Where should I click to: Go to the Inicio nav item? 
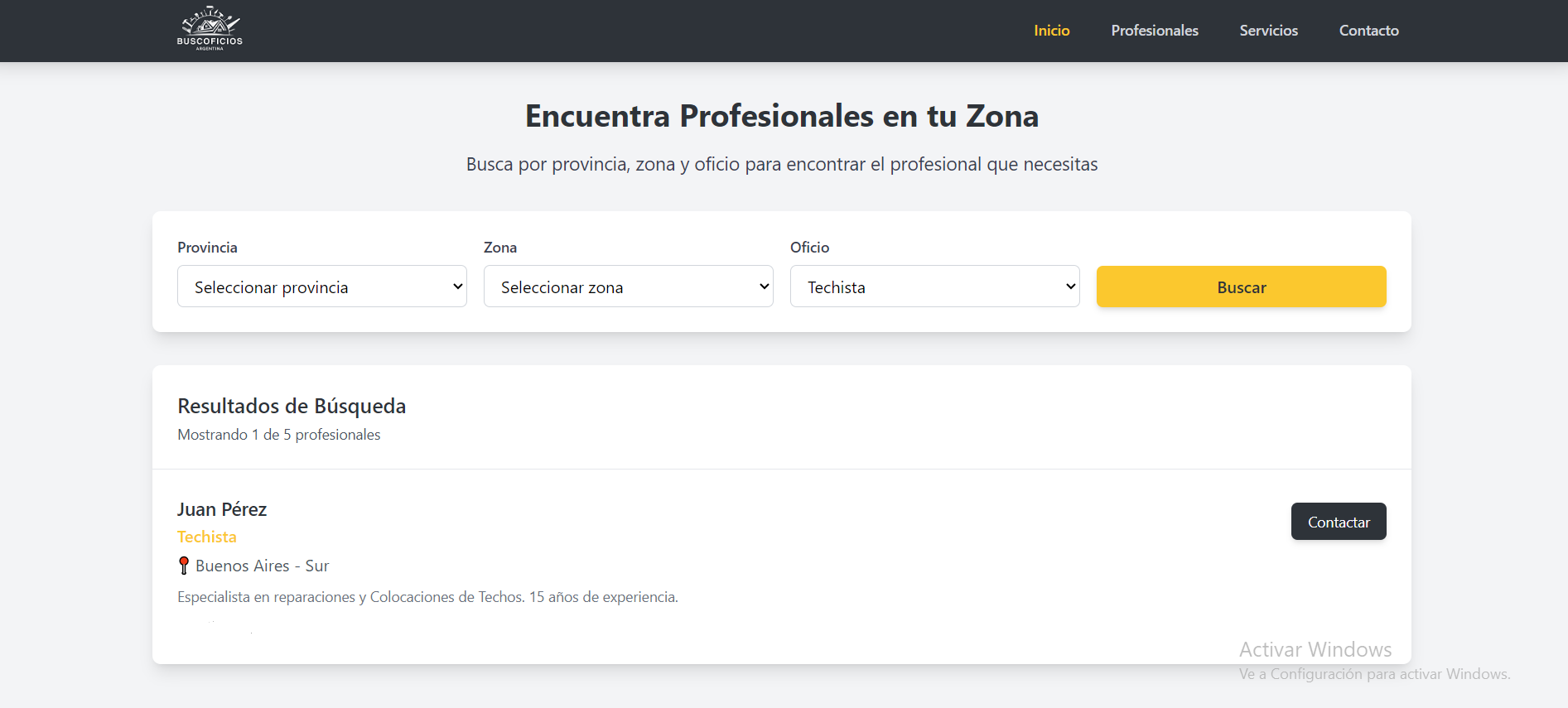point(1051,31)
